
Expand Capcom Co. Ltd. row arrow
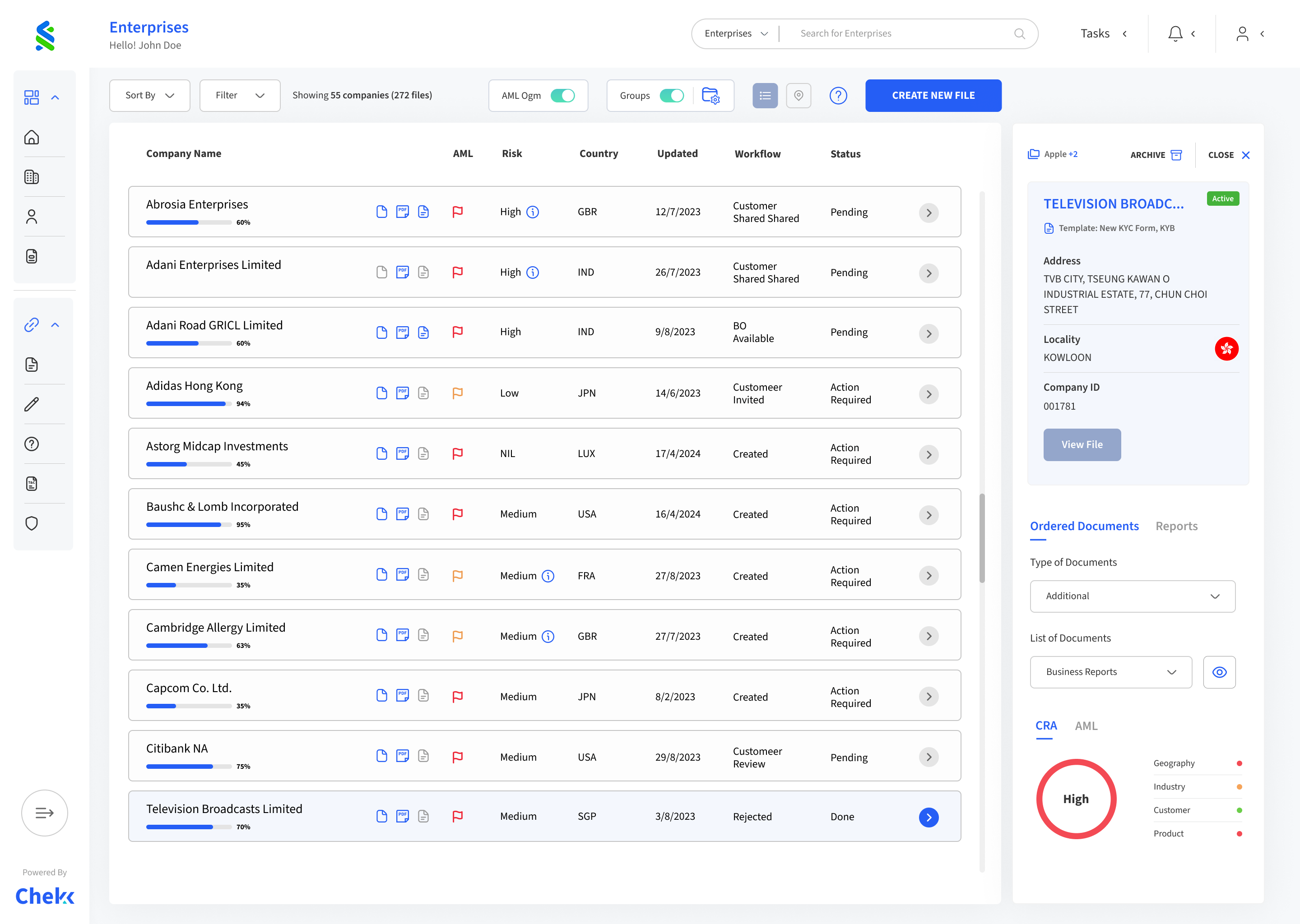tap(929, 697)
